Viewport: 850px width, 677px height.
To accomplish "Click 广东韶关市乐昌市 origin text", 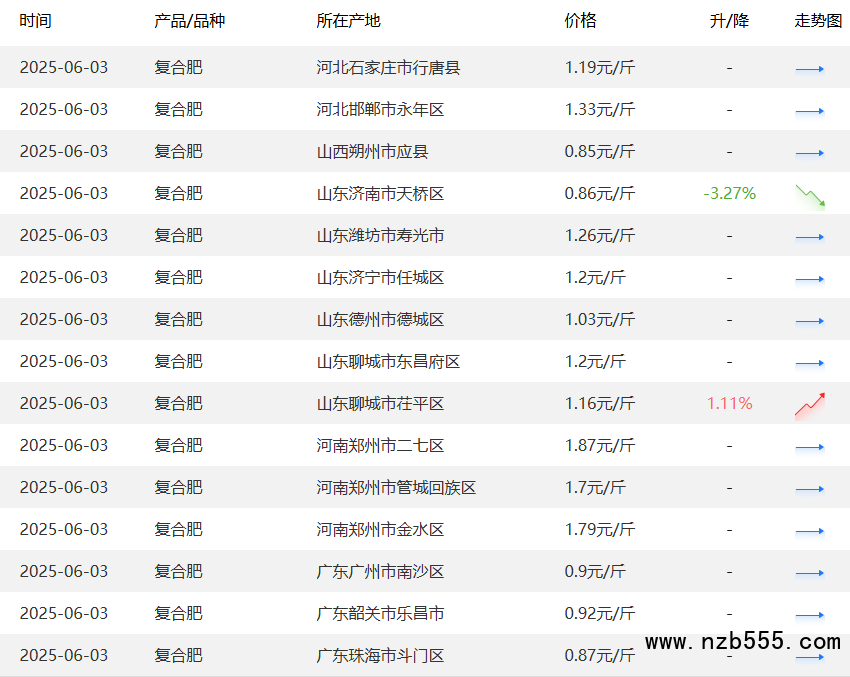I will click(380, 613).
